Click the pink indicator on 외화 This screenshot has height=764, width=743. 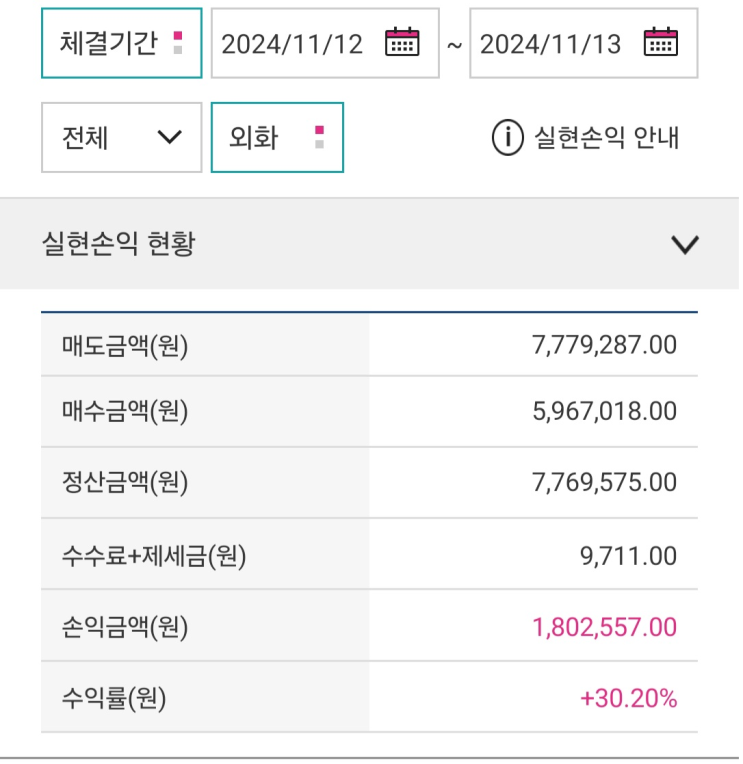coord(321,131)
